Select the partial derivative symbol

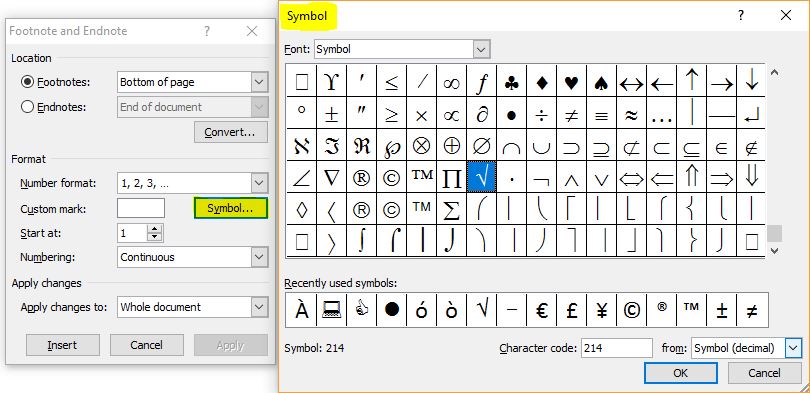[481, 113]
